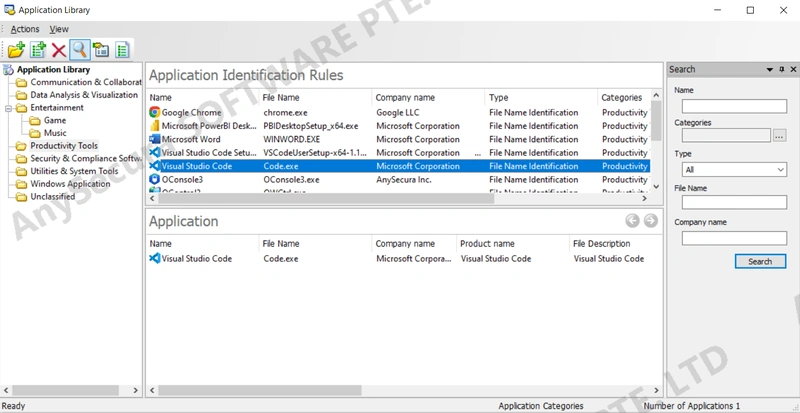Click AnySecura Inc. company cell
800x413 pixels.
click(x=404, y=179)
